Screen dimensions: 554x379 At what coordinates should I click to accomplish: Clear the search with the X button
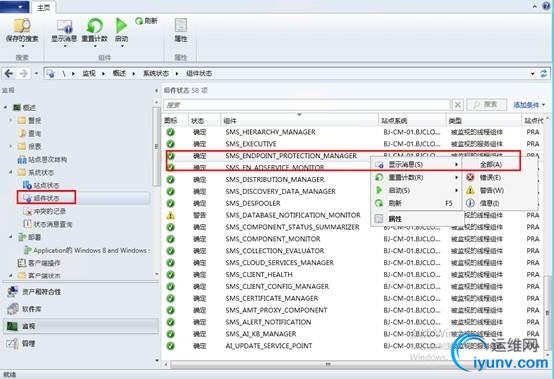pyautogui.click(x=457, y=105)
